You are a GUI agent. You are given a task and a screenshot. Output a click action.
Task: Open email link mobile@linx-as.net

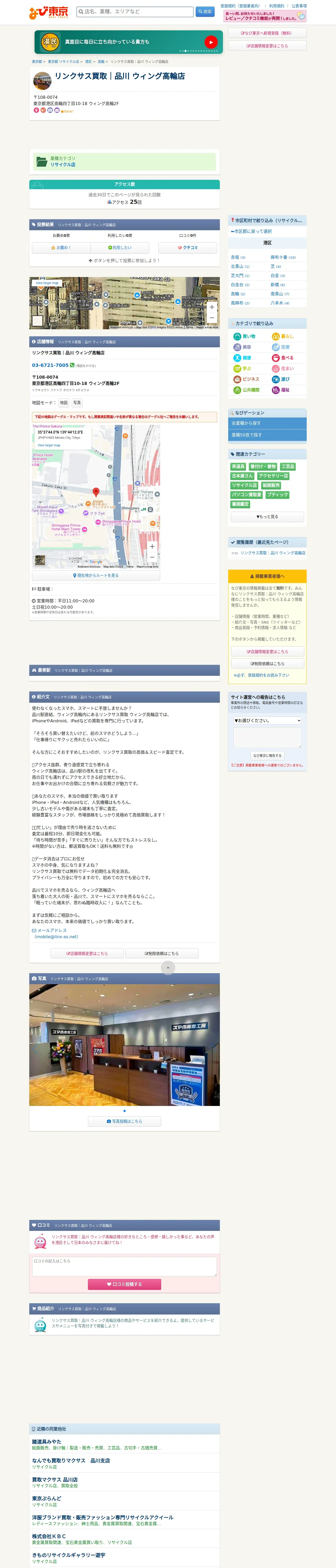coord(56,937)
